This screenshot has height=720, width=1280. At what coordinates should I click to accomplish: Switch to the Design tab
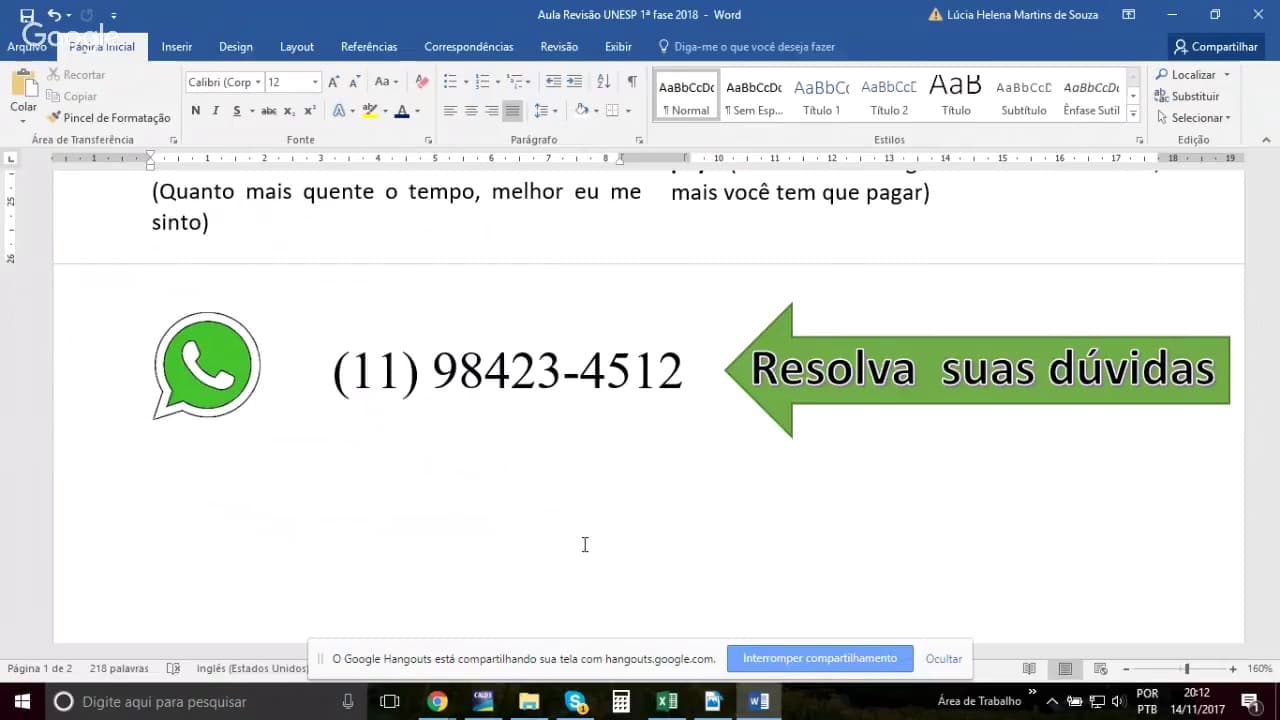tap(236, 47)
